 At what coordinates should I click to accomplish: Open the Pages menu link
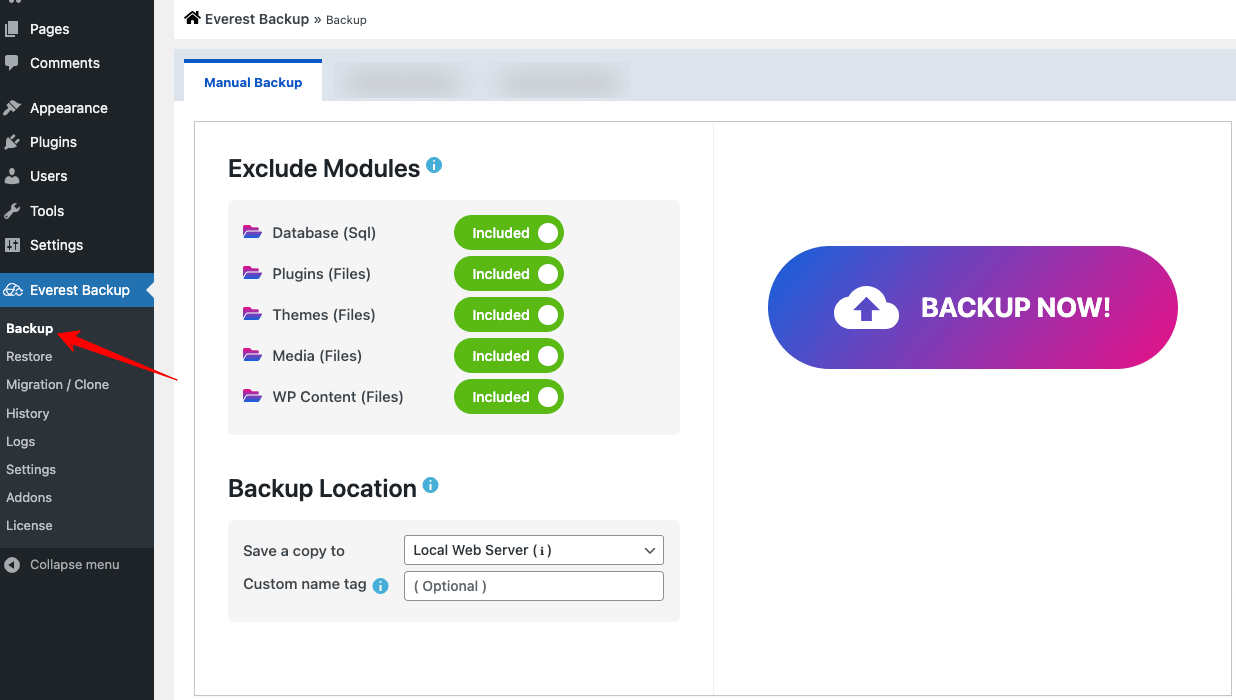pos(50,30)
